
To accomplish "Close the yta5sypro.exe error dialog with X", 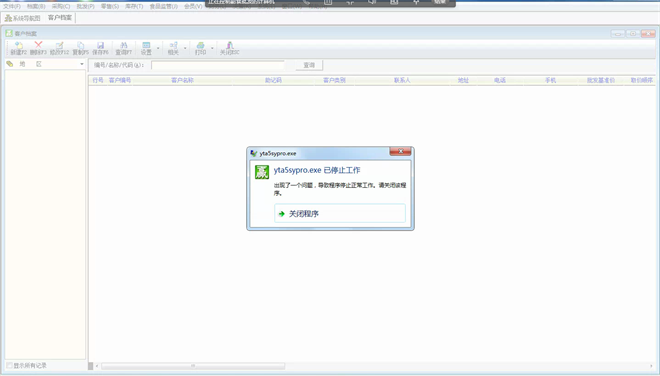I will pos(400,151).
